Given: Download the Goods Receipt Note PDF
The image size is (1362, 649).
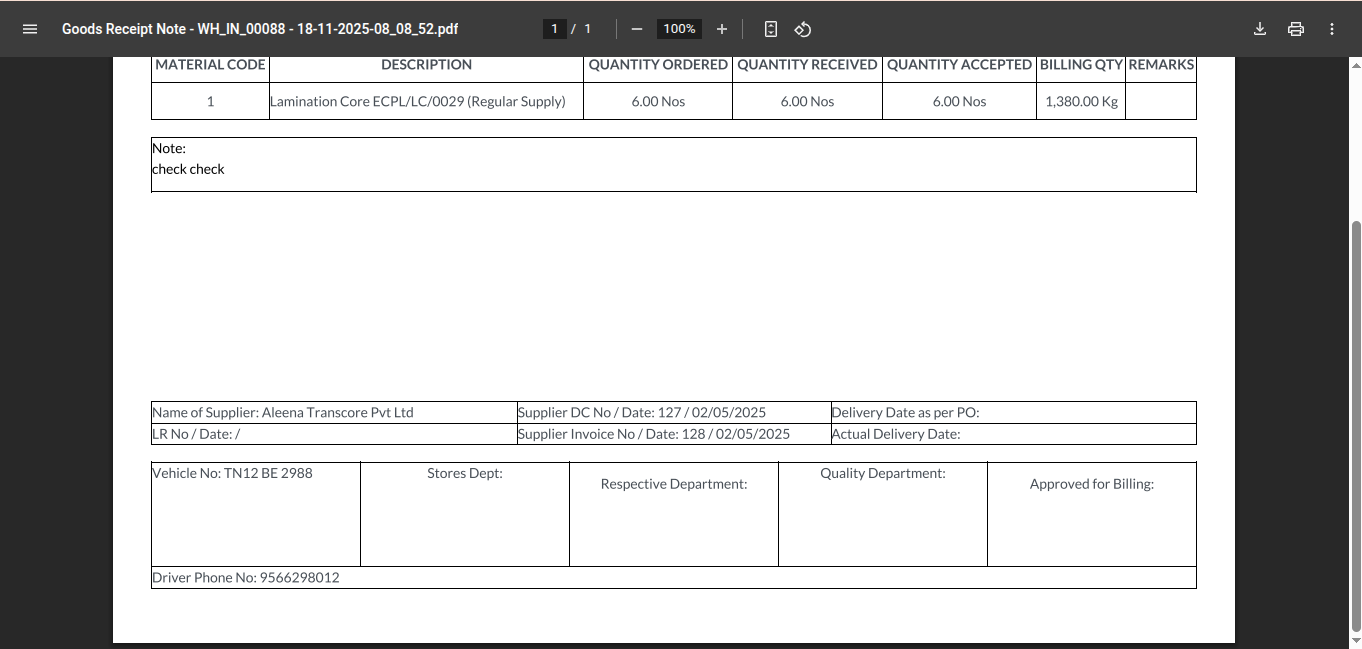Looking at the screenshot, I should pyautogui.click(x=1260, y=29).
